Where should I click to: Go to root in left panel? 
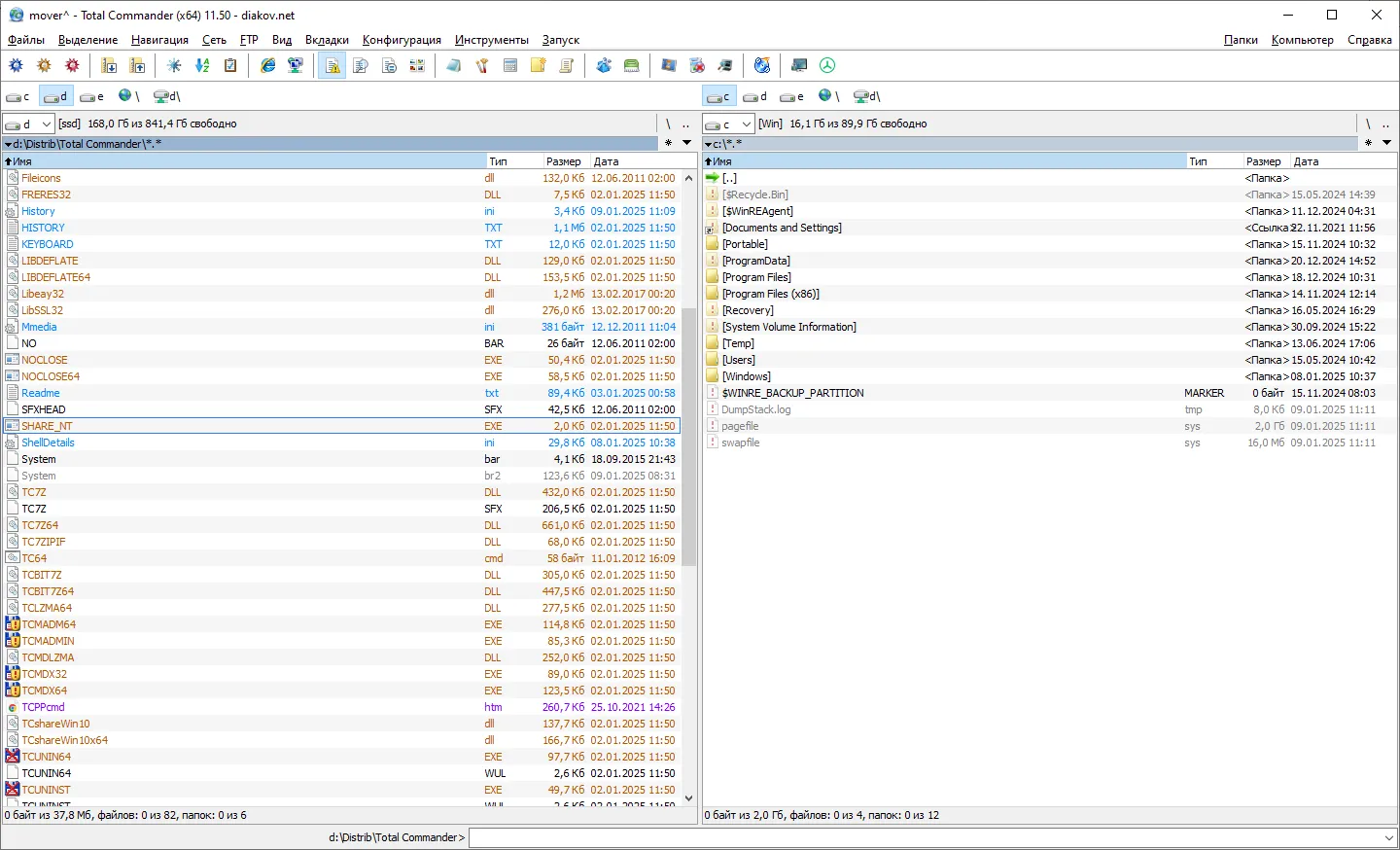(668, 124)
